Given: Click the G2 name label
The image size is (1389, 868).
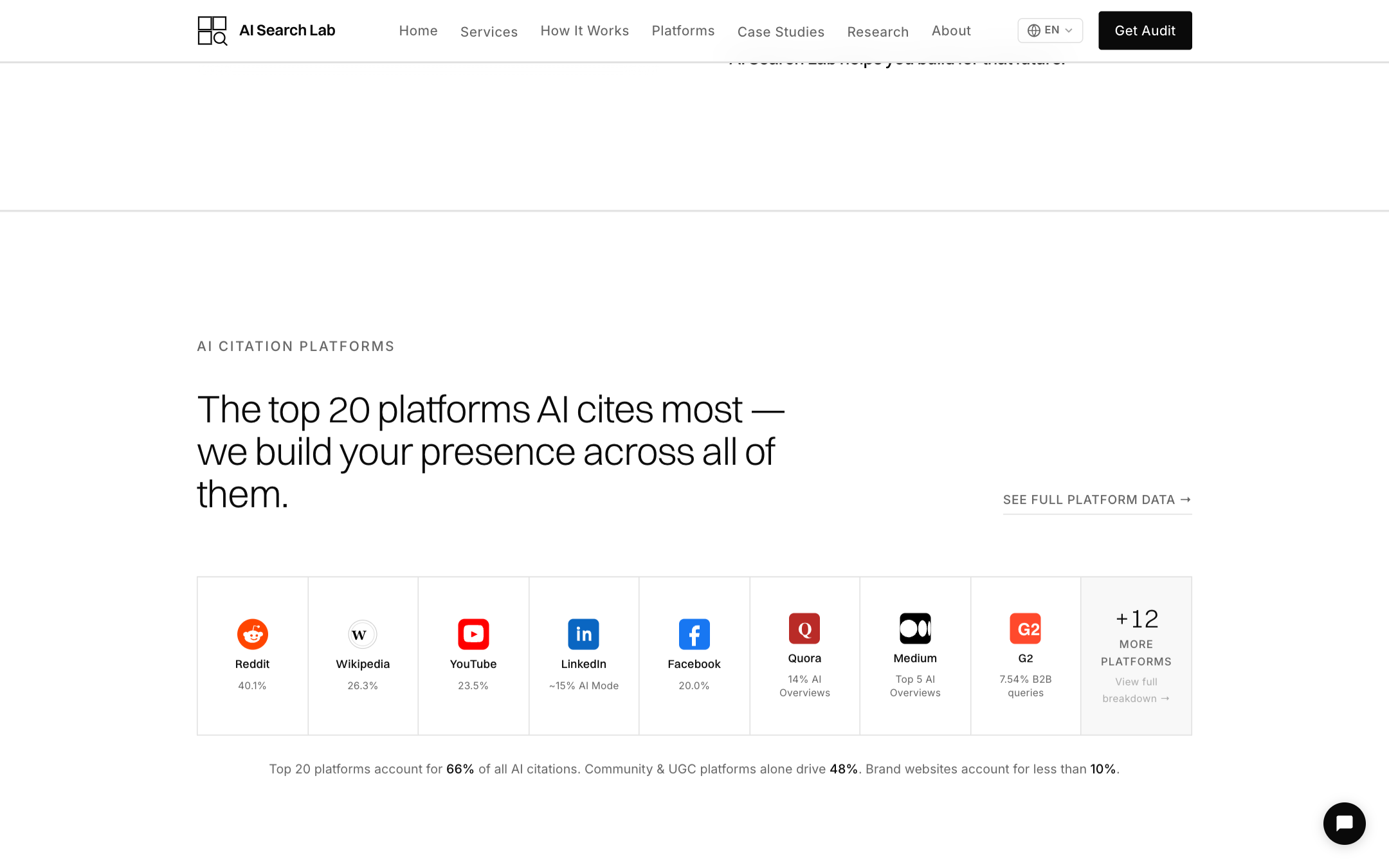Looking at the screenshot, I should click(x=1026, y=658).
